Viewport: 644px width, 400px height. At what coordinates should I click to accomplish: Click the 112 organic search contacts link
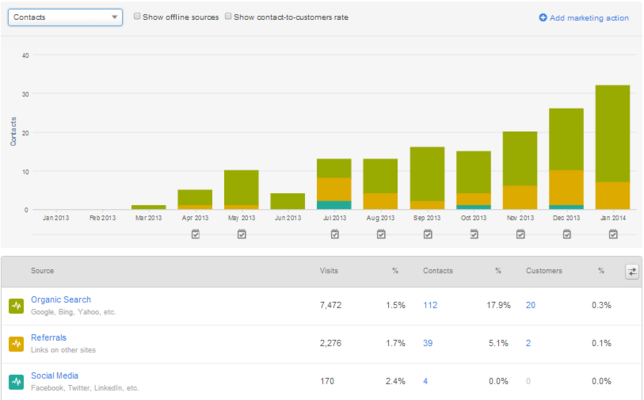(x=430, y=305)
